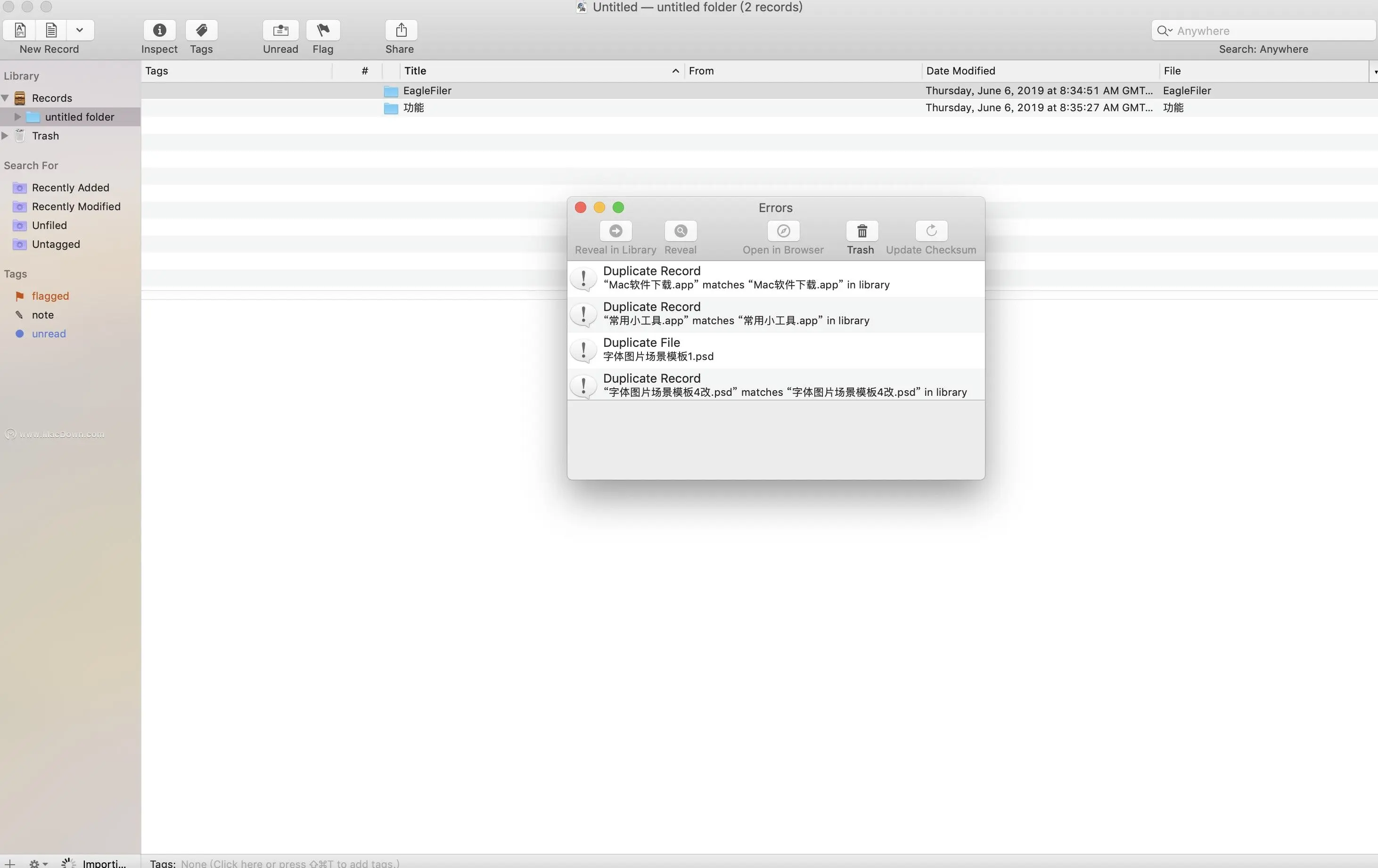Screen dimensions: 1378x868
Task: Collapse the Records disclosure triangle
Action: tap(6, 98)
